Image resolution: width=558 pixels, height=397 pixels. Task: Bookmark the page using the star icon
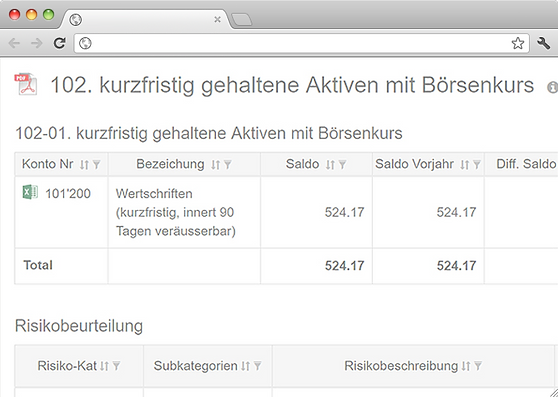[x=518, y=43]
